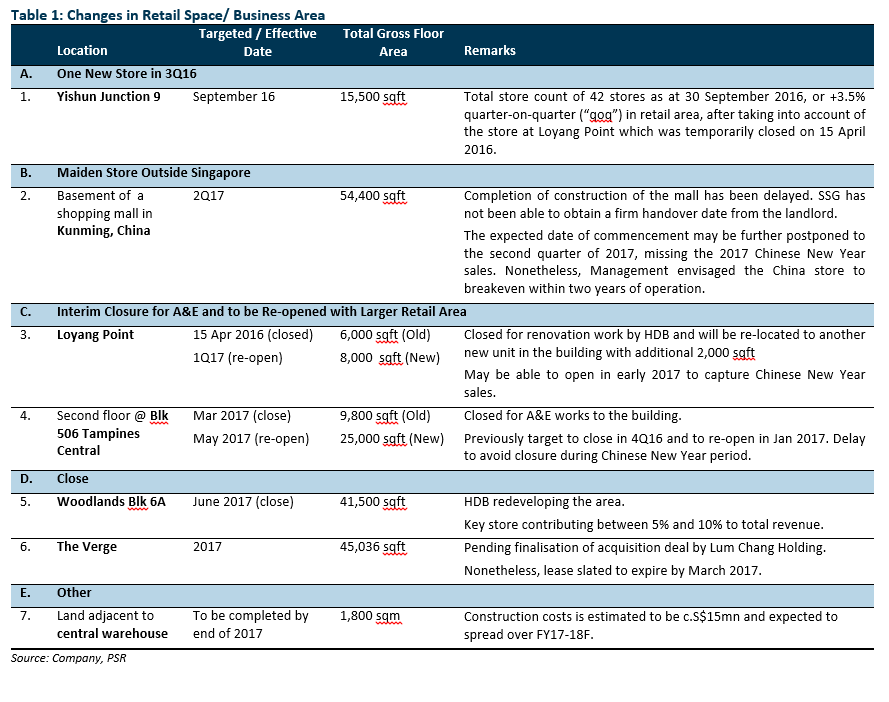Click the 'Yishun Junction 9' location cell
The width and height of the screenshot is (889, 702).
(x=108, y=97)
